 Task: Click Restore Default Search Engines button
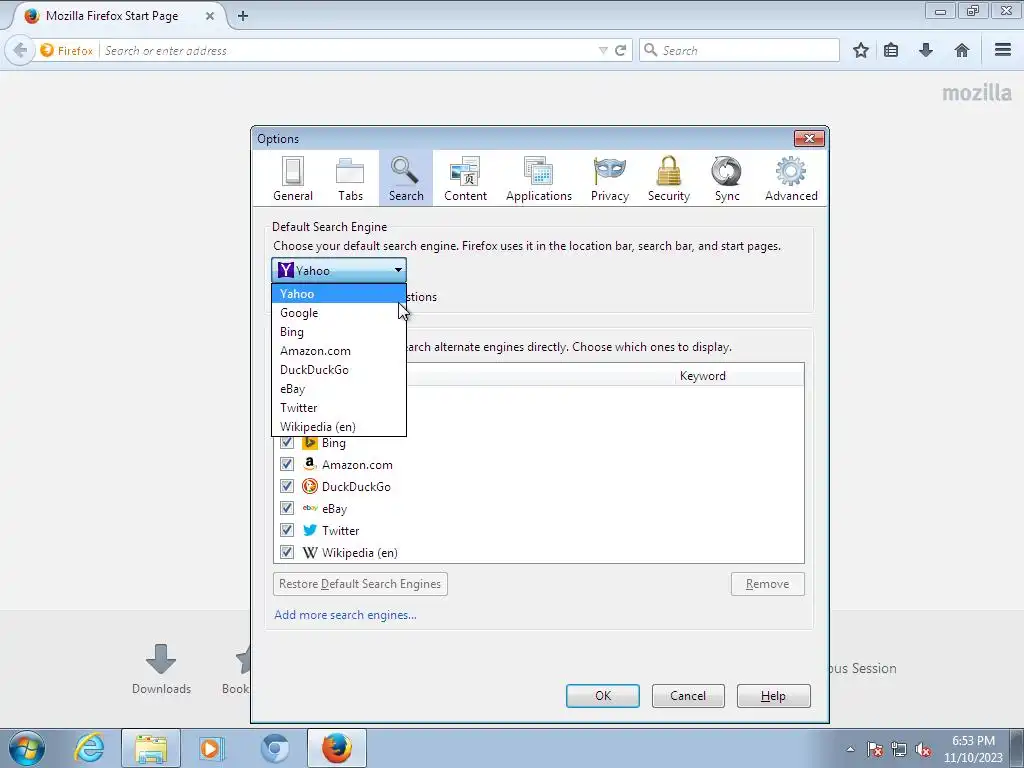point(360,584)
